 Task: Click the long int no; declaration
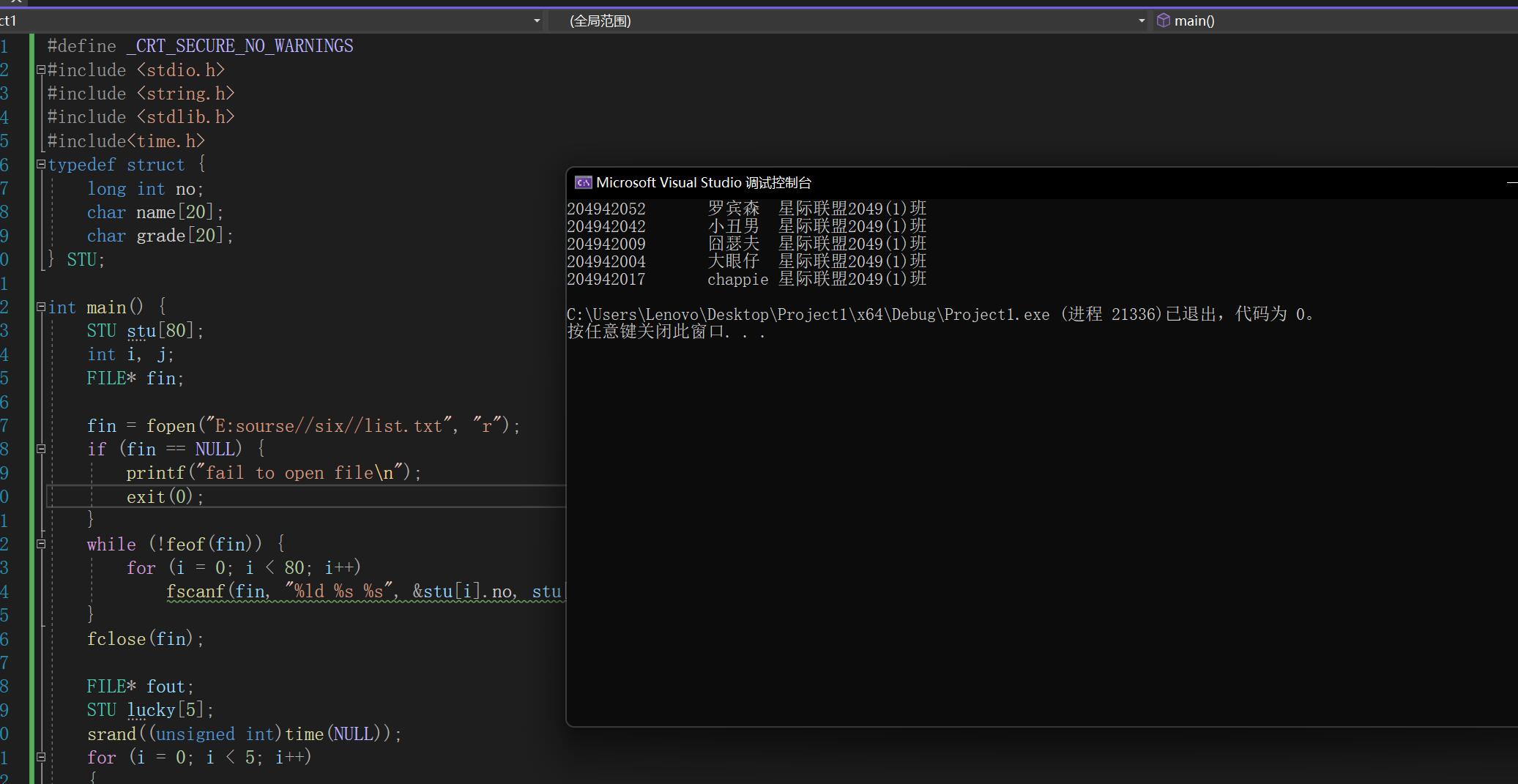coord(146,189)
